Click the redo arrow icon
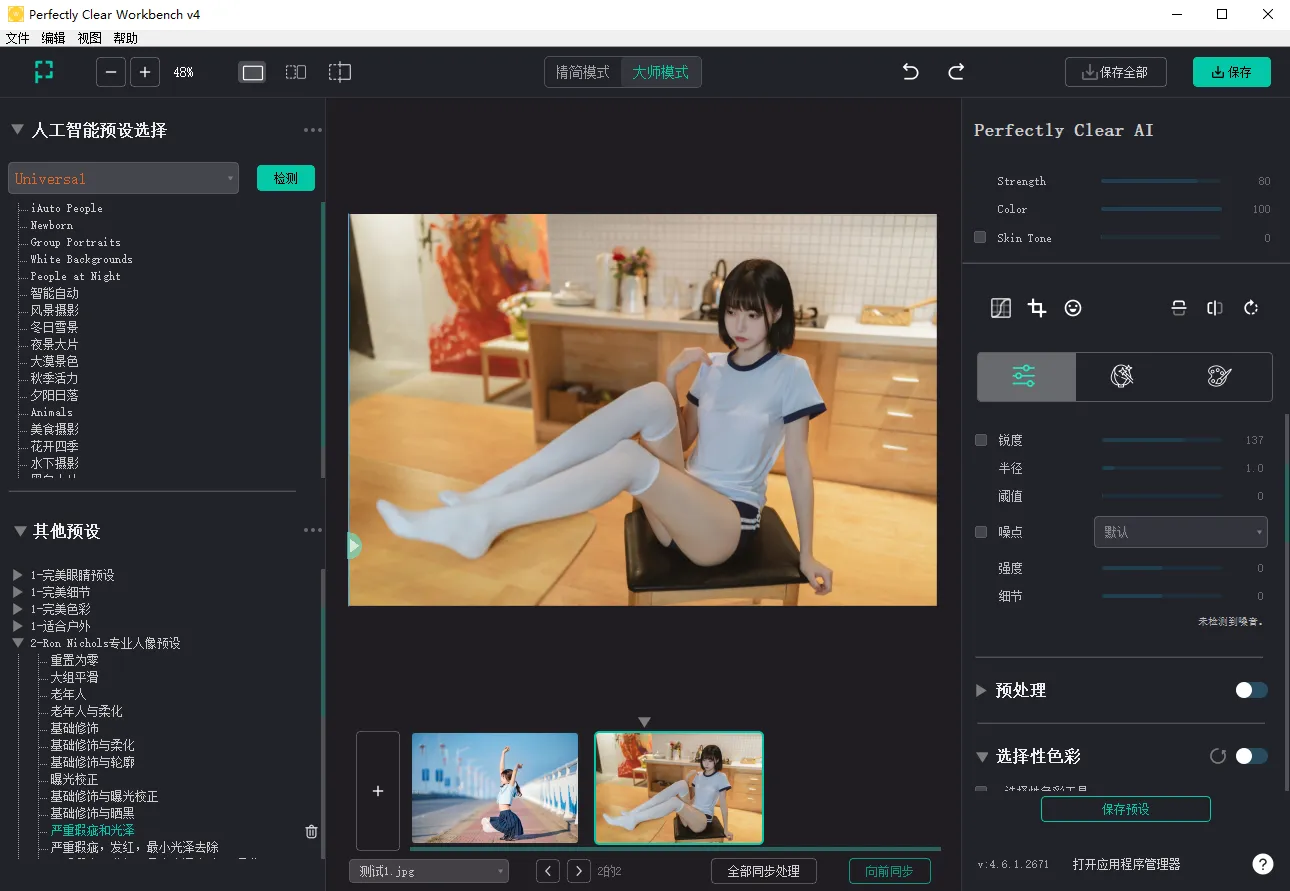1290x891 pixels. (x=956, y=72)
